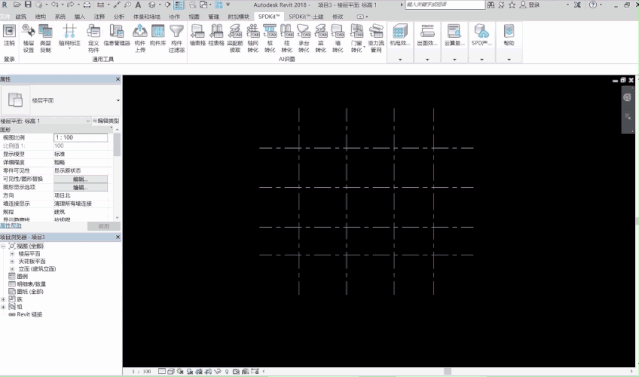Expand the SPD panel dropdown arrow
Viewport: 639px width, 377px height.
click(482, 60)
